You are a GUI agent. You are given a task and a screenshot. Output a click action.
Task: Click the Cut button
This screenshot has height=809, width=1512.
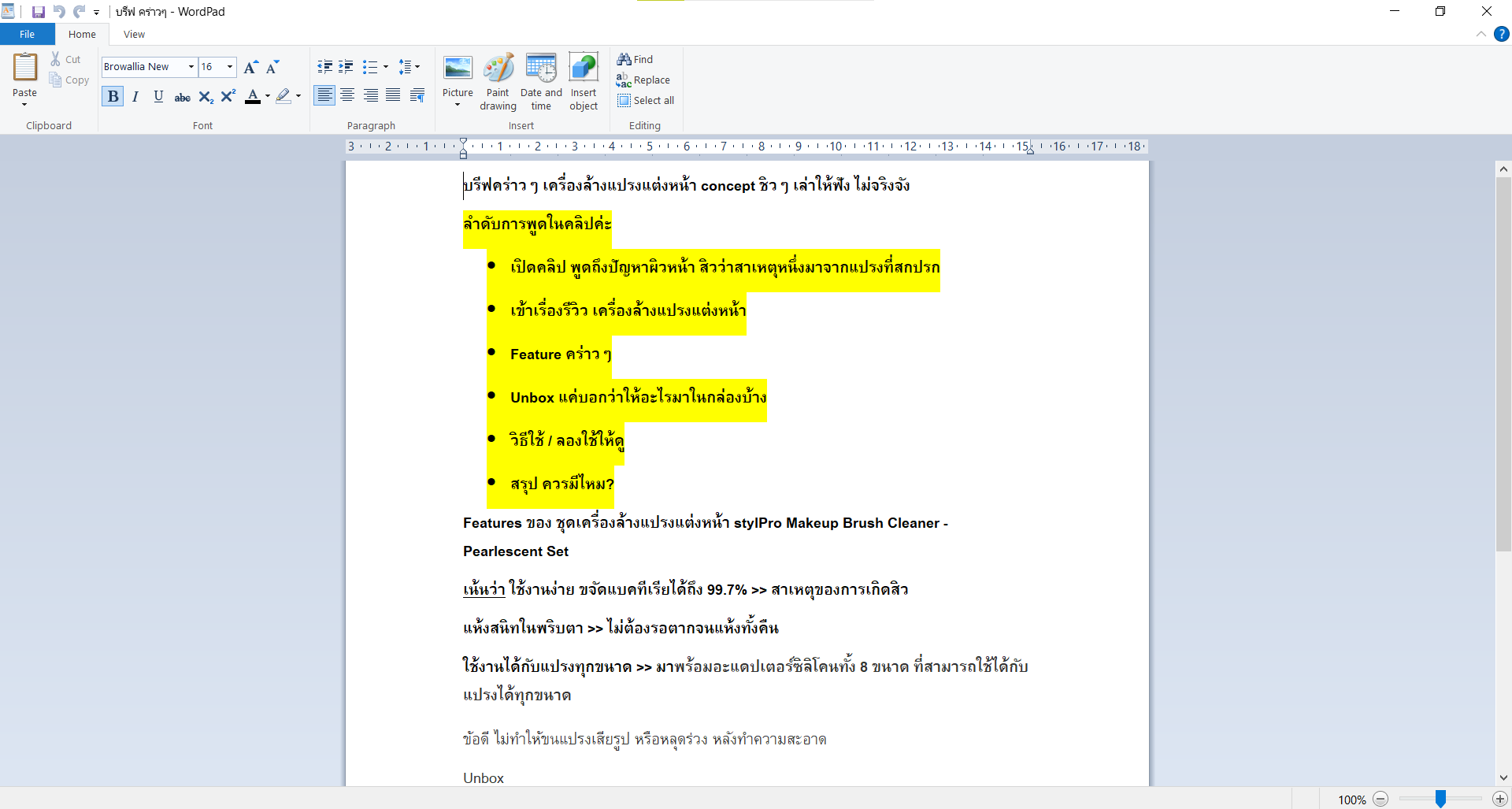pos(66,59)
